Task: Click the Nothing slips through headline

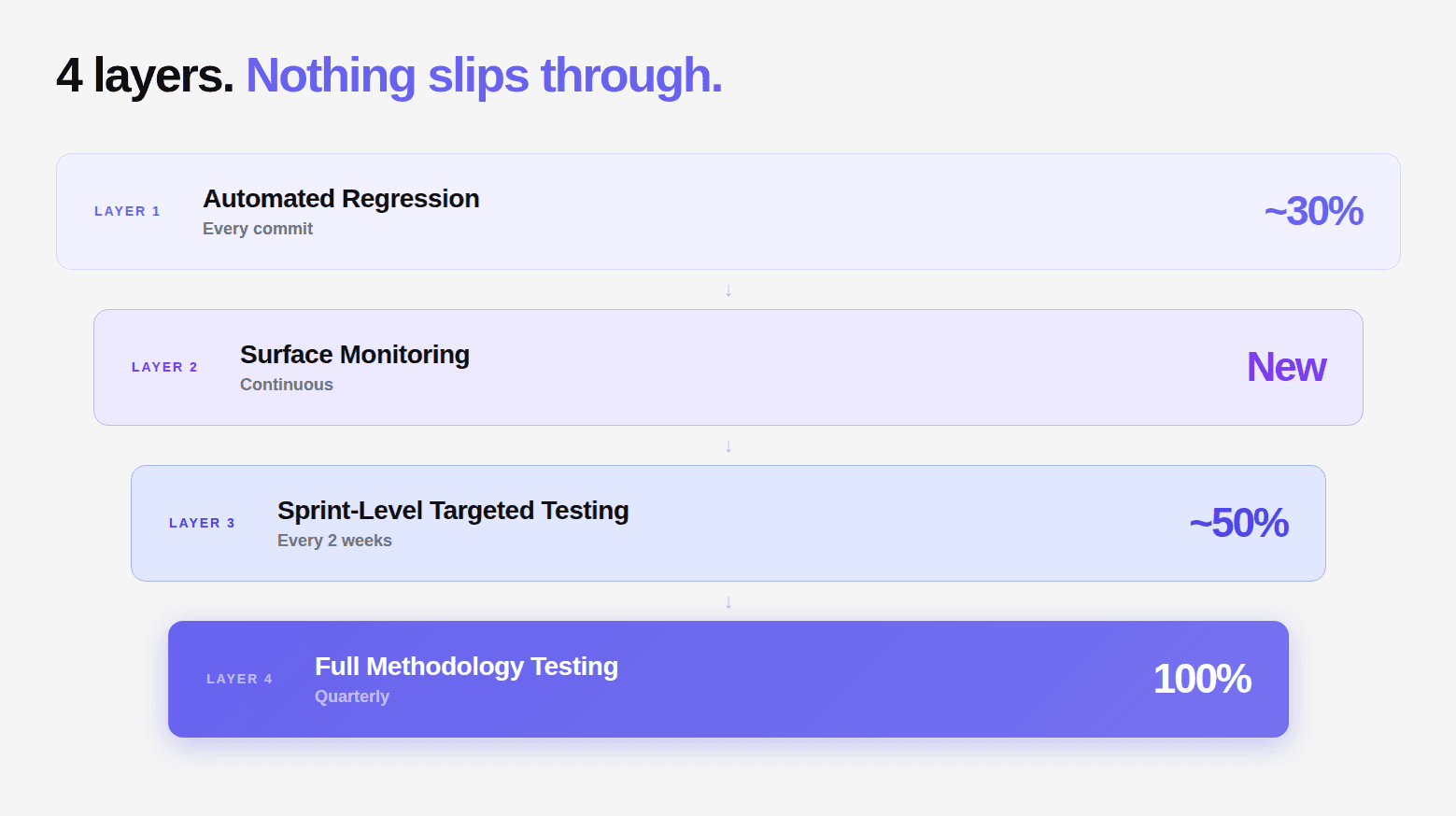Action: coord(484,76)
